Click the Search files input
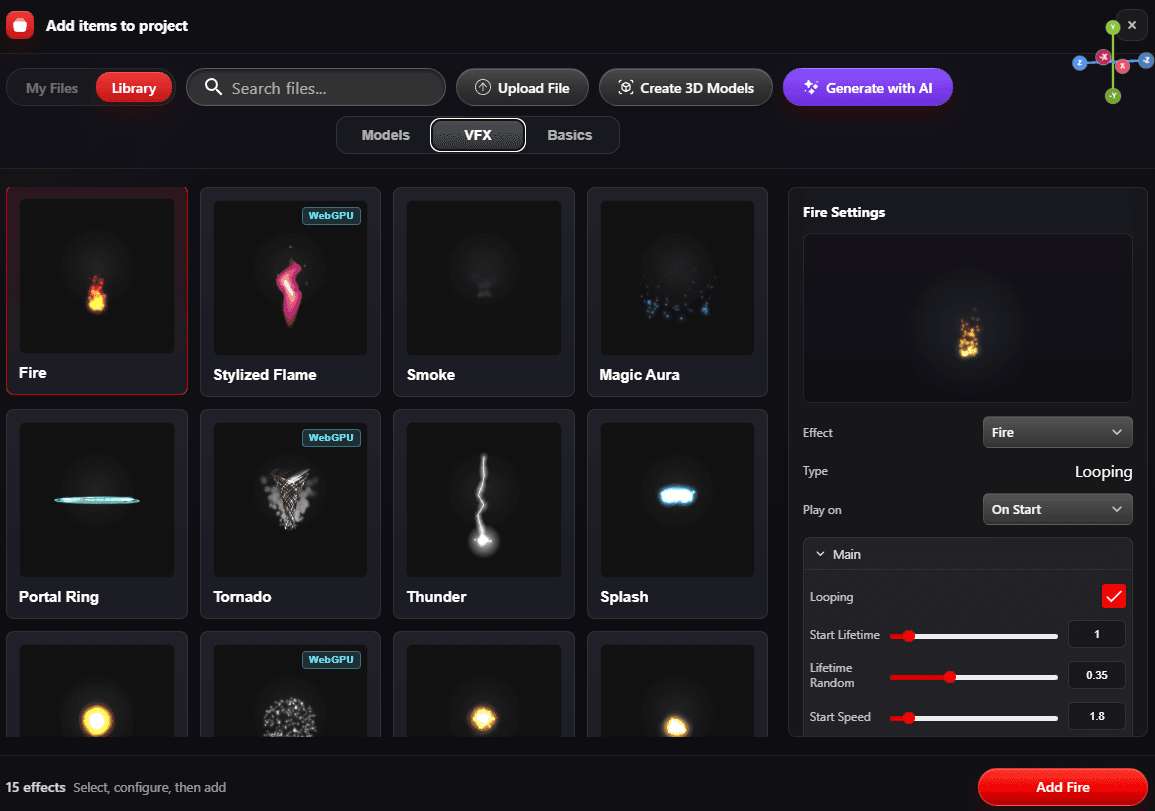Screen dimensions: 1155x811 tap(316, 87)
